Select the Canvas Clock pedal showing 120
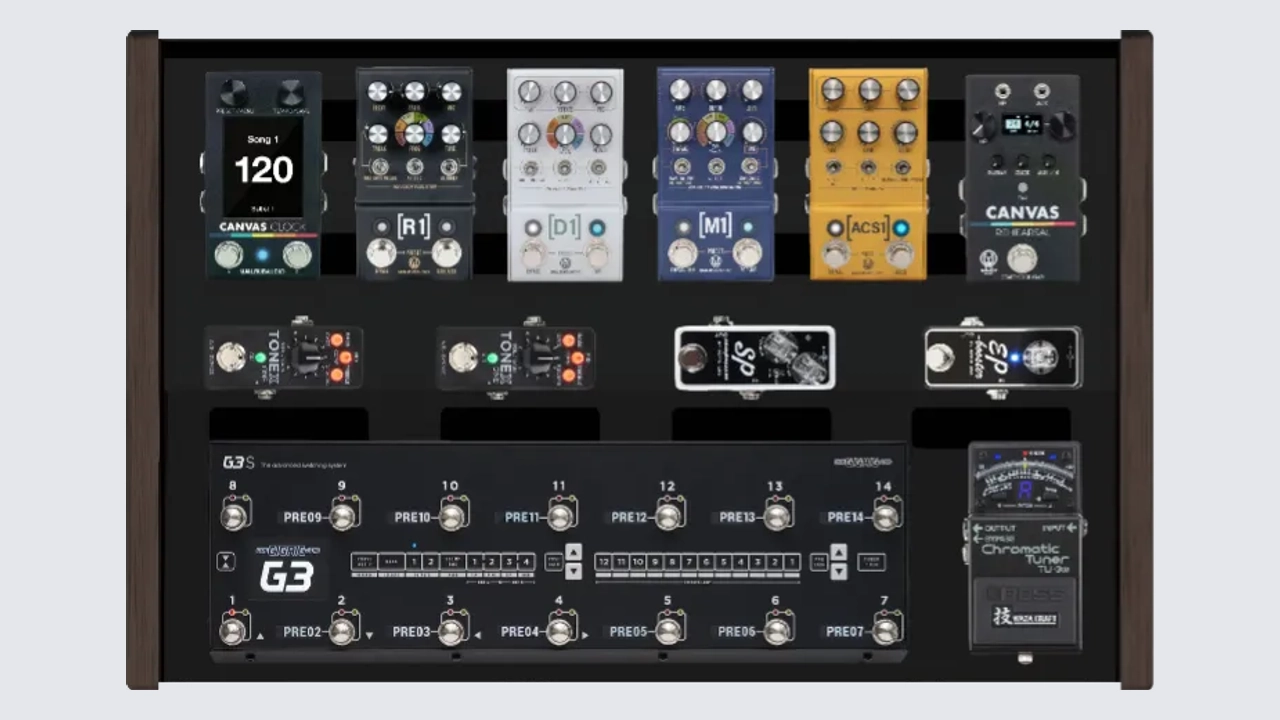1280x720 pixels. pyautogui.click(x=263, y=175)
